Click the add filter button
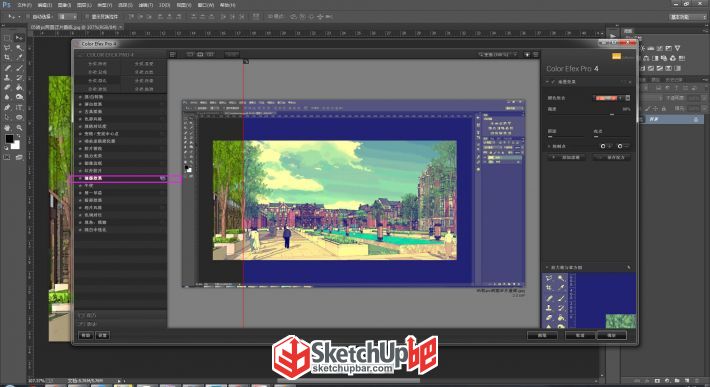Screen dimensions: 710x387 coord(566,157)
